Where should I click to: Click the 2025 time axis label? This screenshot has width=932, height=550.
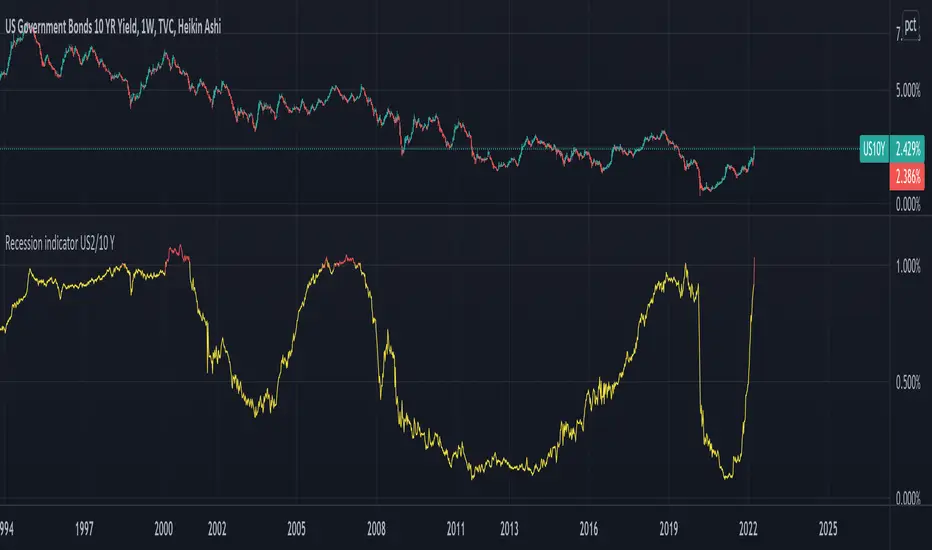[x=828, y=529]
